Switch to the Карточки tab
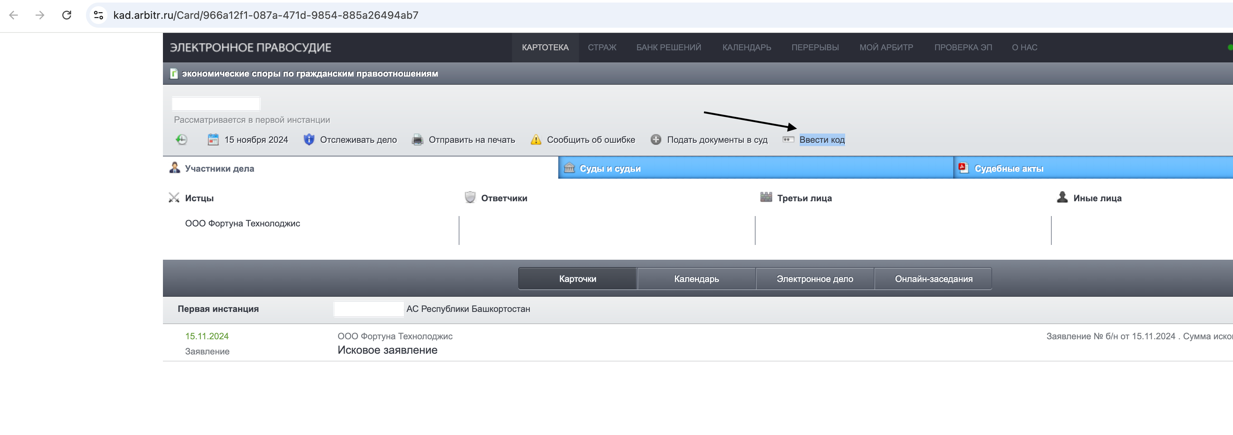The image size is (1233, 435). [577, 279]
